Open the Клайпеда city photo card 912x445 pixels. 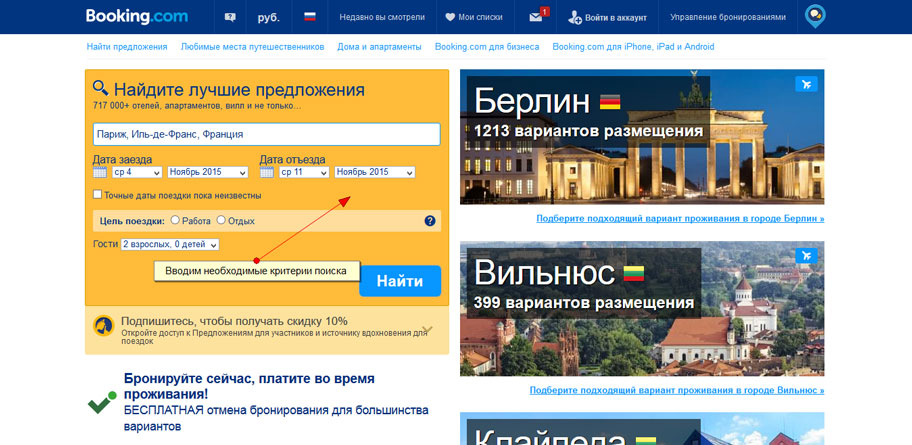point(642,429)
